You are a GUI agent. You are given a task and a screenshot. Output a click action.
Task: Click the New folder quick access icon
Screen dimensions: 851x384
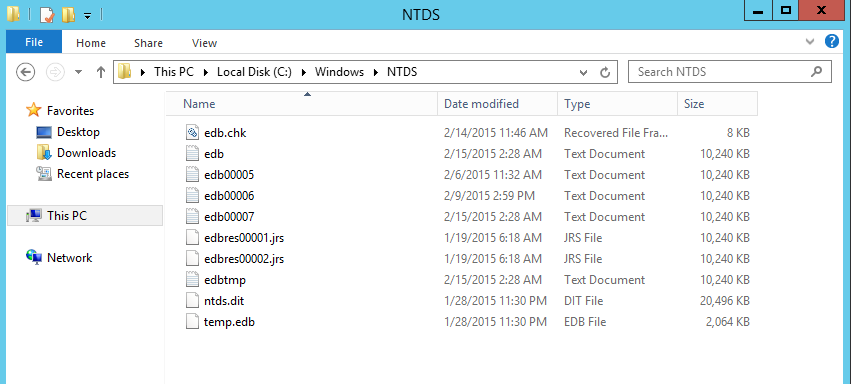[68, 15]
